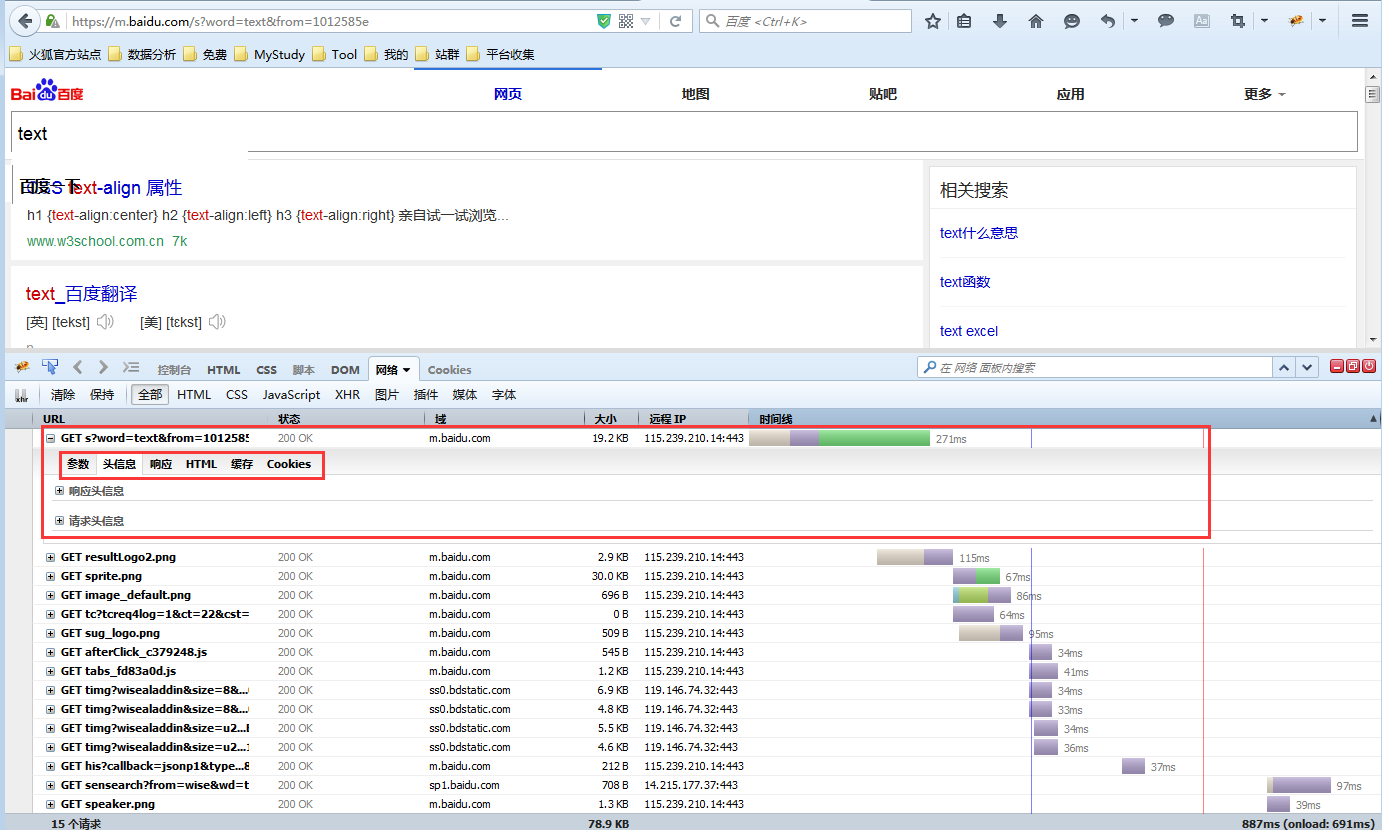1382x830 pixels.
Task: Reload the page with the refresh icon
Action: [x=676, y=21]
